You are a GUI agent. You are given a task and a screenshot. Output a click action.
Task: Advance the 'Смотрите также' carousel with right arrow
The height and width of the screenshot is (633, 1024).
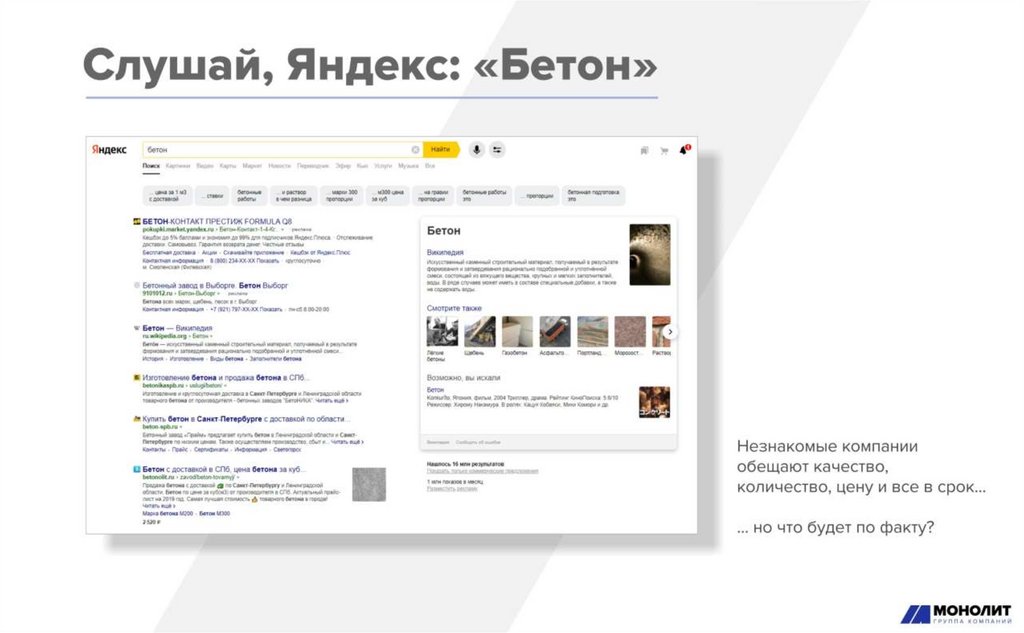(670, 332)
